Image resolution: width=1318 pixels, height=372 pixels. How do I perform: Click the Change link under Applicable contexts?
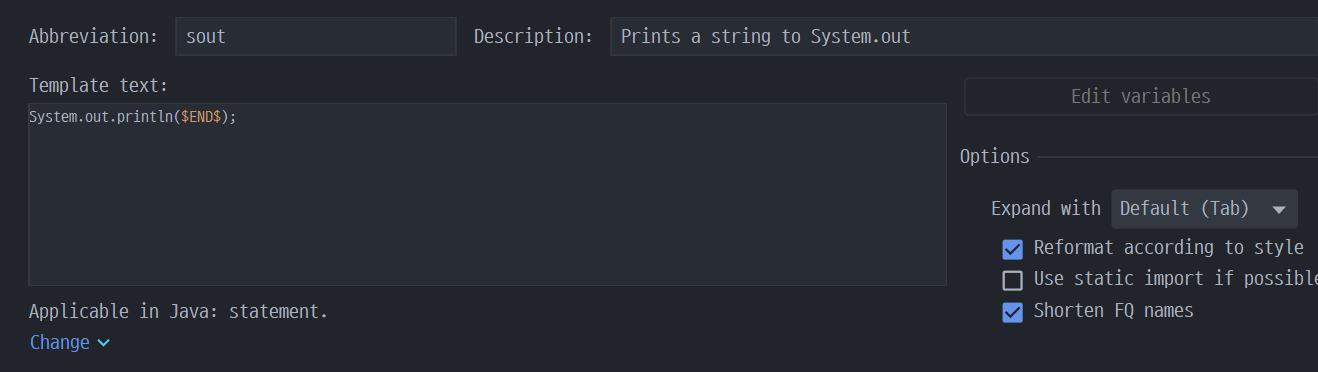point(60,342)
